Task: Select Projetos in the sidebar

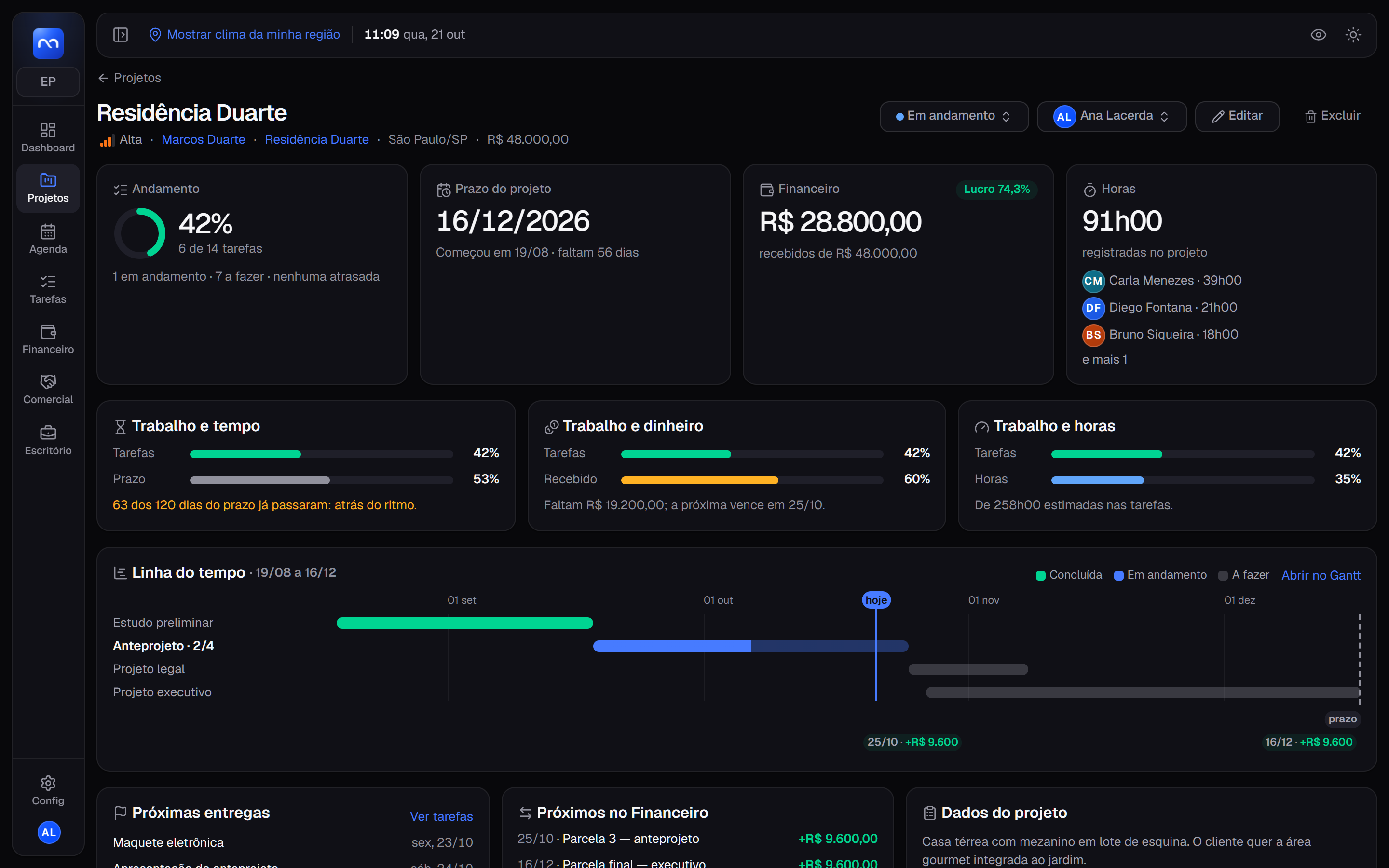Action: pyautogui.click(x=48, y=188)
